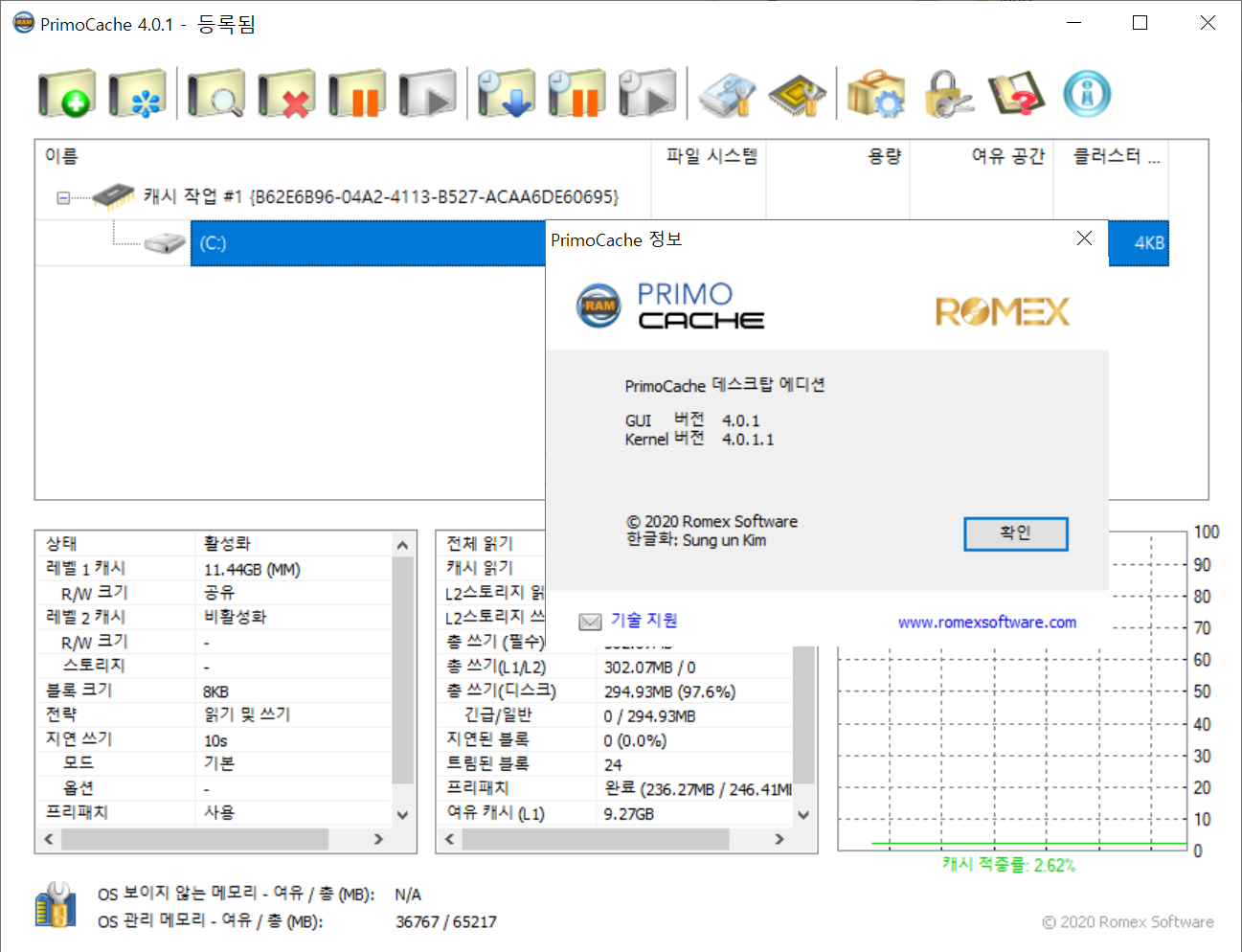Collapse the cache task #1 tree node

point(62,198)
